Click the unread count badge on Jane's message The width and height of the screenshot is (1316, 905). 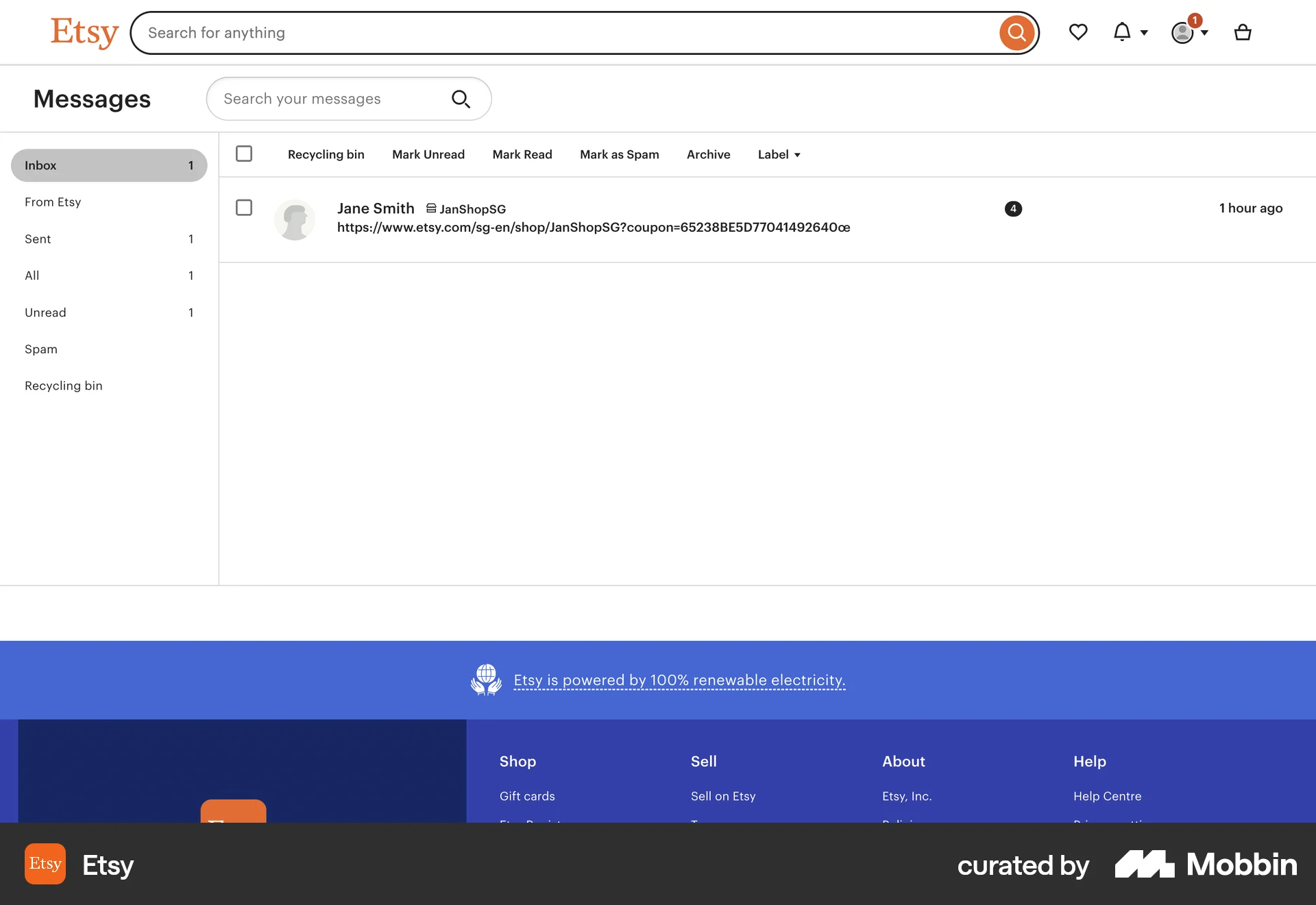1014,208
